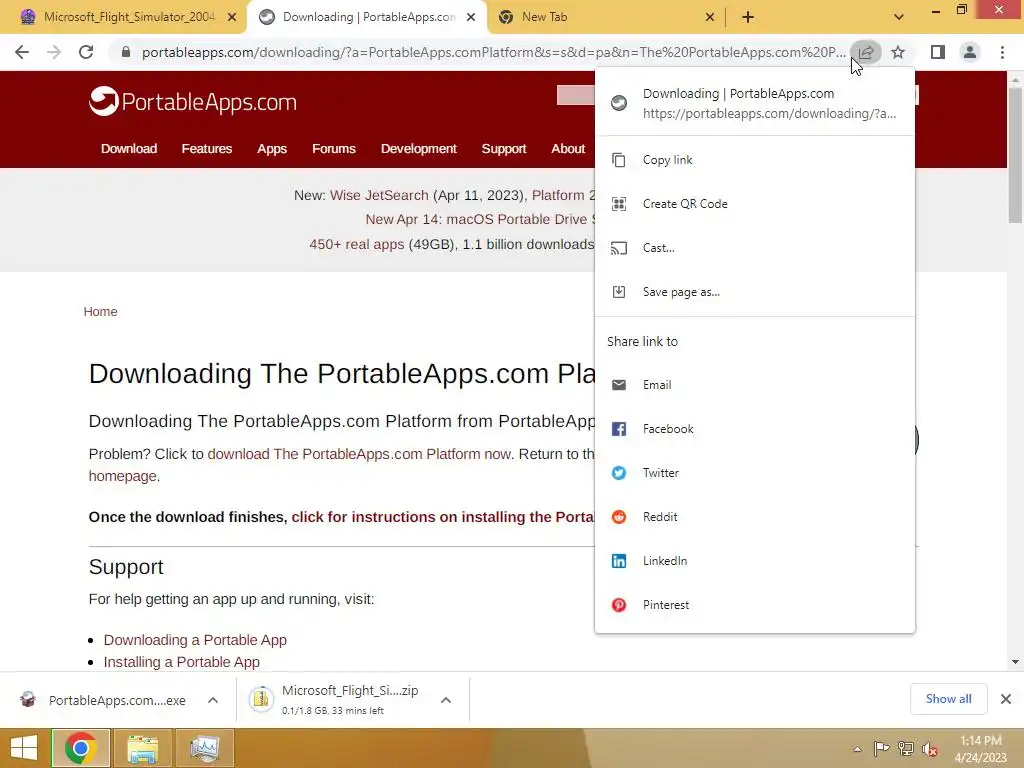Click Action Center flag tray icon
The image size is (1024, 768).
[x=881, y=749]
